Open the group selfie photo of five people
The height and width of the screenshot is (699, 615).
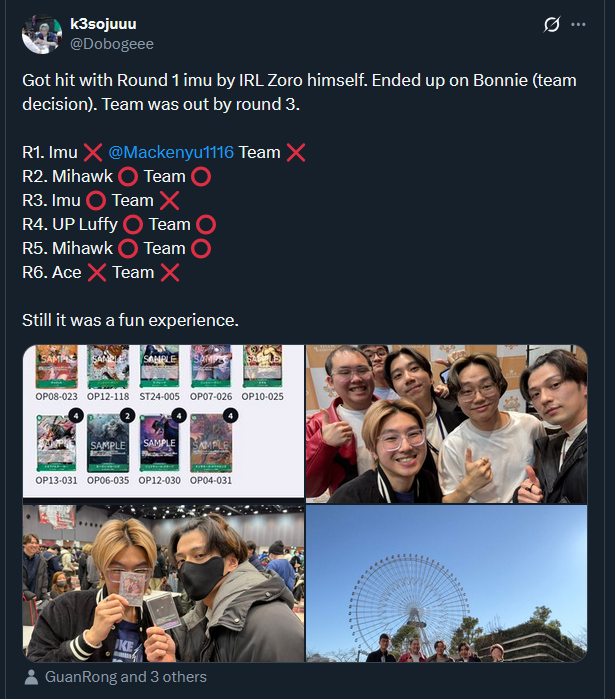[x=447, y=424]
